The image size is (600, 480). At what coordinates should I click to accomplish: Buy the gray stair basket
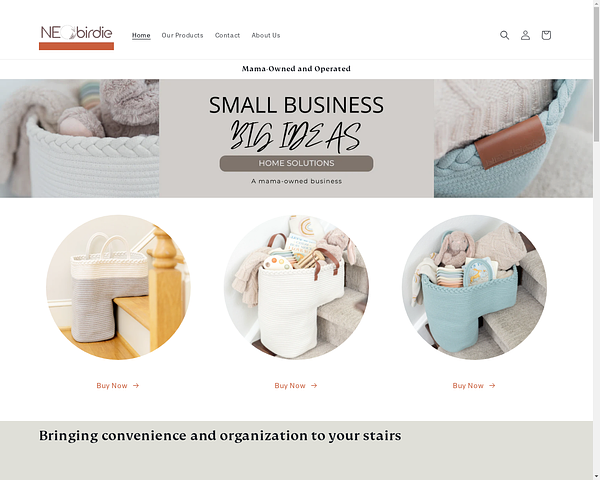(118, 385)
